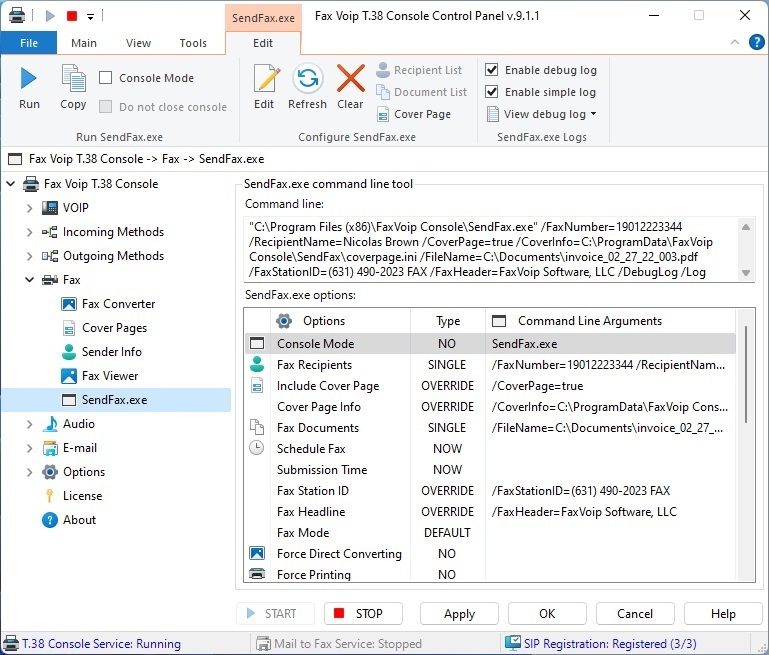Expand the E-mail tree node
The width and height of the screenshot is (769, 655).
click(29, 448)
